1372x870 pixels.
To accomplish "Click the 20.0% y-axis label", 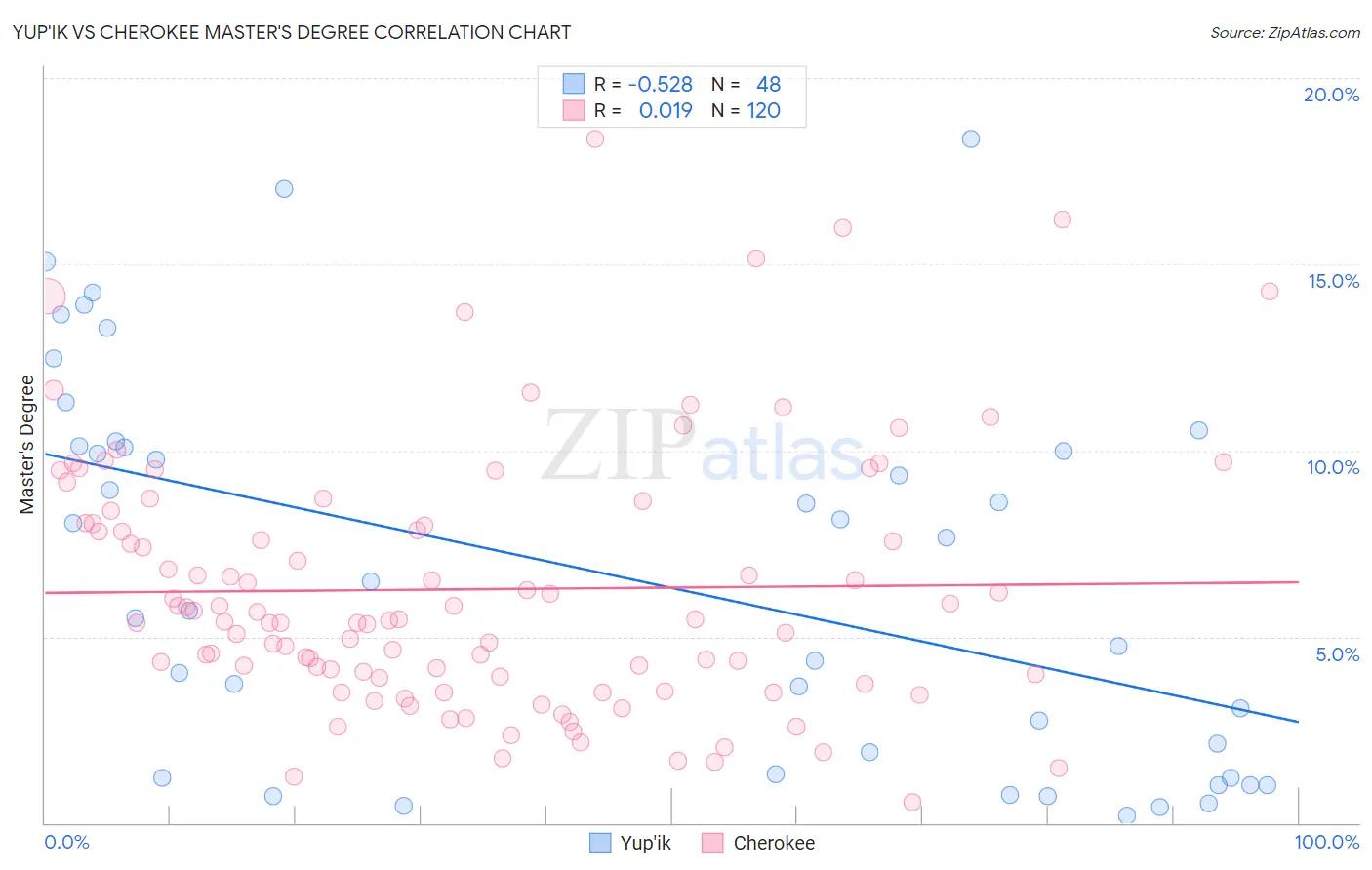I will point(1331,95).
